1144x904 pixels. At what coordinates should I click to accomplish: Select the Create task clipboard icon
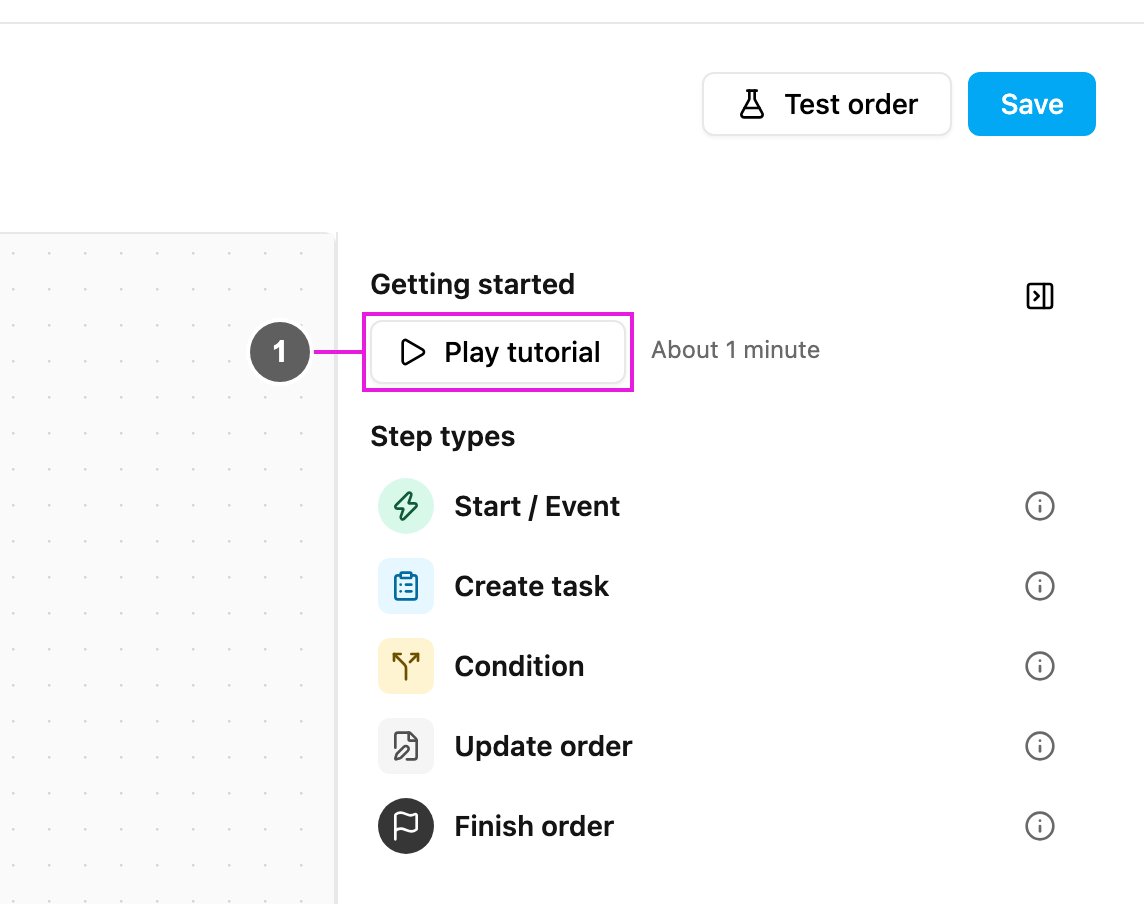(x=406, y=586)
